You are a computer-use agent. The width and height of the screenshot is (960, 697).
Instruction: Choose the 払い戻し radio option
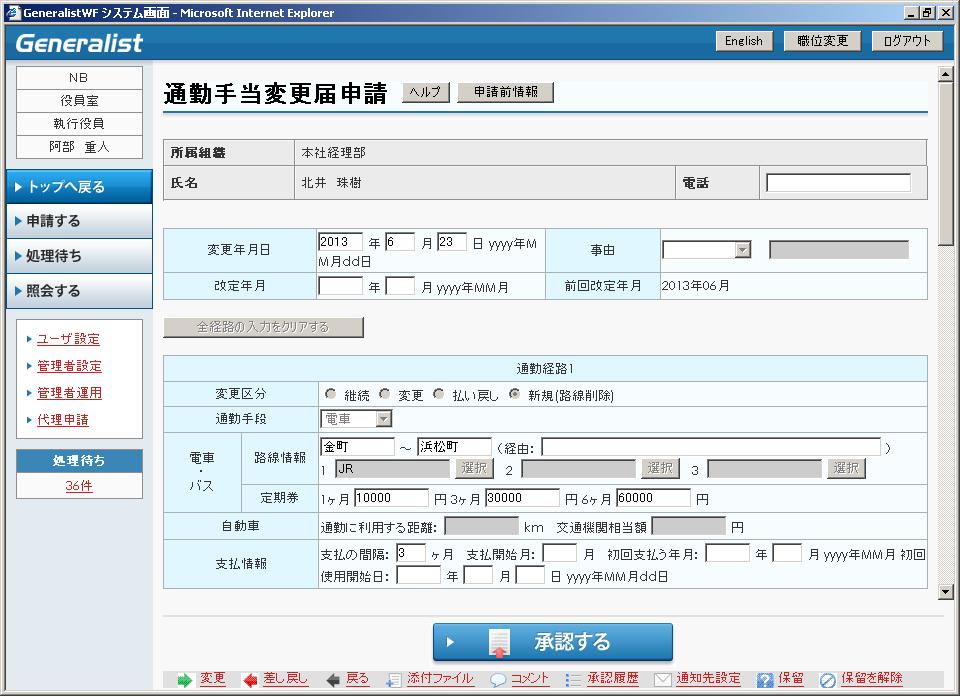coord(439,394)
